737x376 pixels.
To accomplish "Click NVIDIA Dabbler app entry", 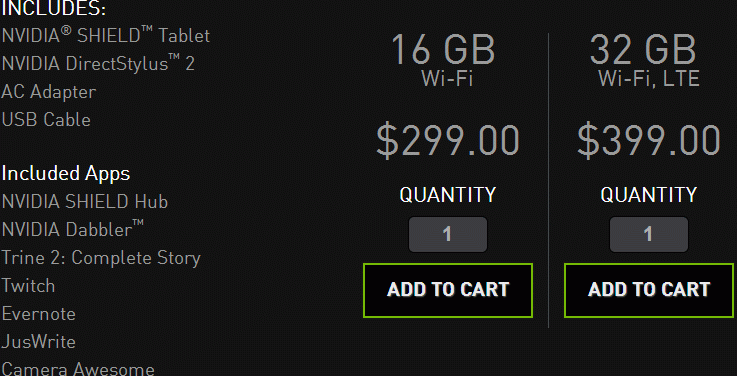I will click(72, 229).
